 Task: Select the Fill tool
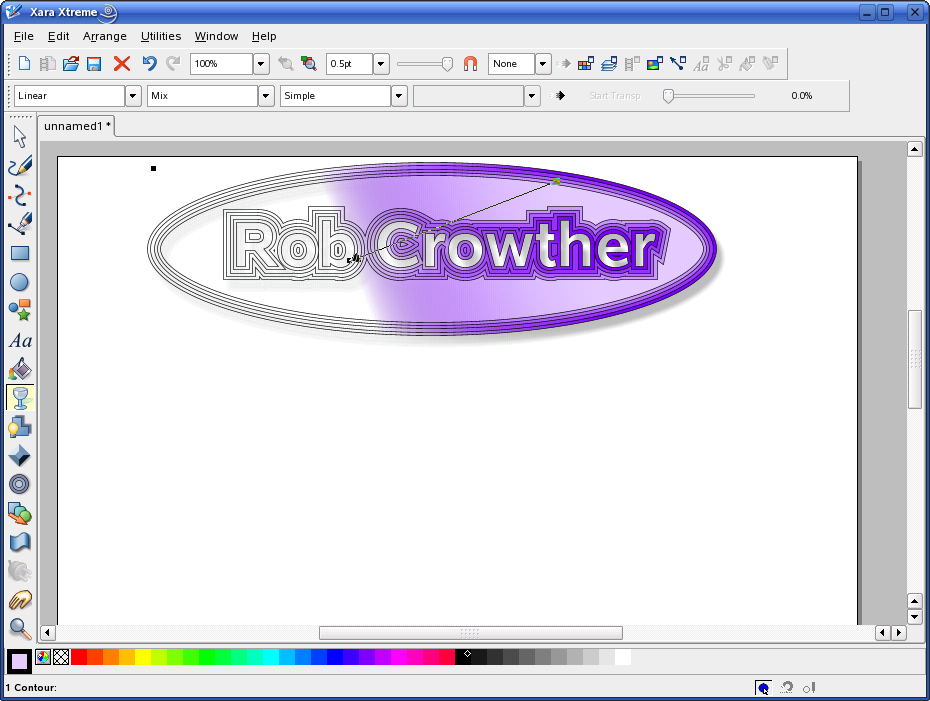click(x=20, y=370)
